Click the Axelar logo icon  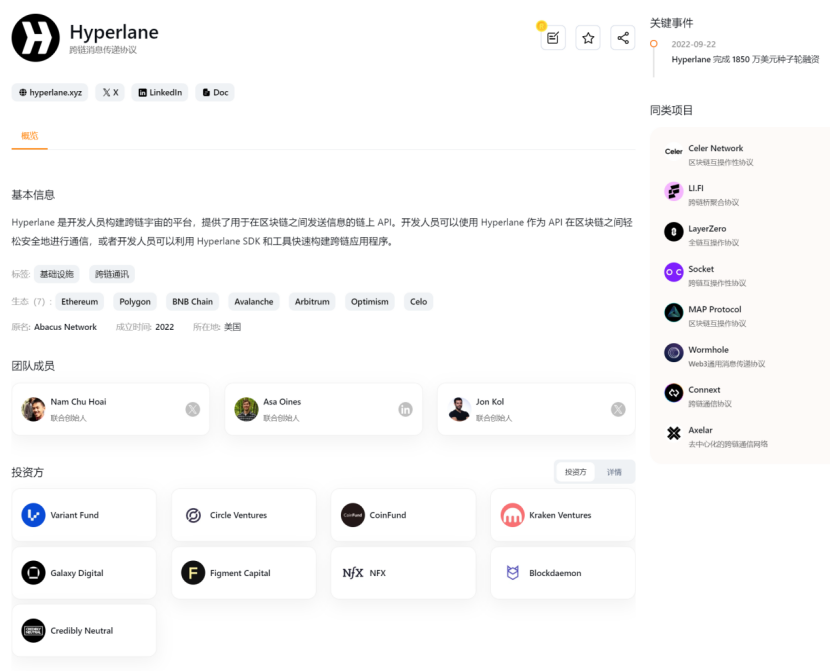coord(674,433)
